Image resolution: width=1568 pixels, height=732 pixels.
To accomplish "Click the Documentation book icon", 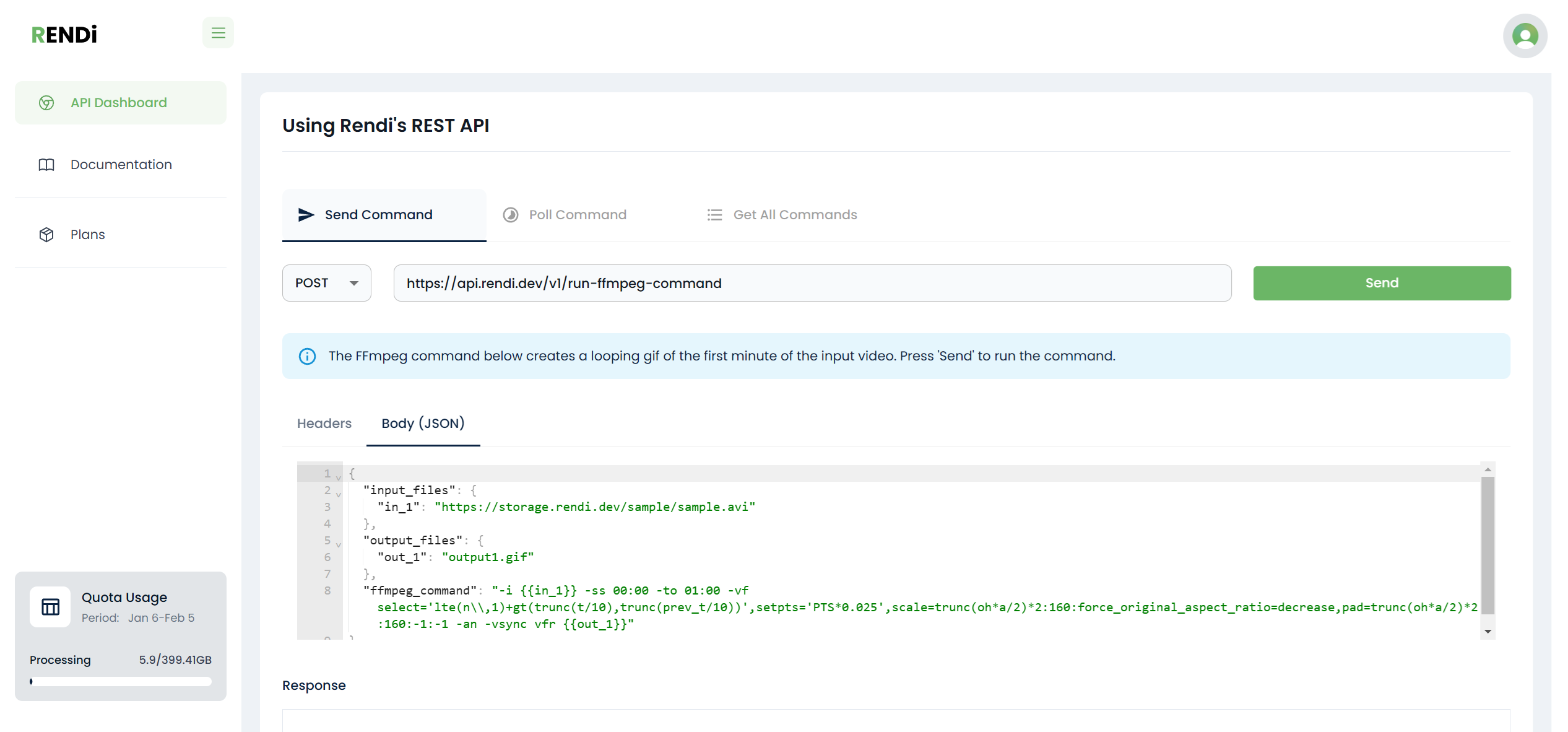I will click(46, 165).
